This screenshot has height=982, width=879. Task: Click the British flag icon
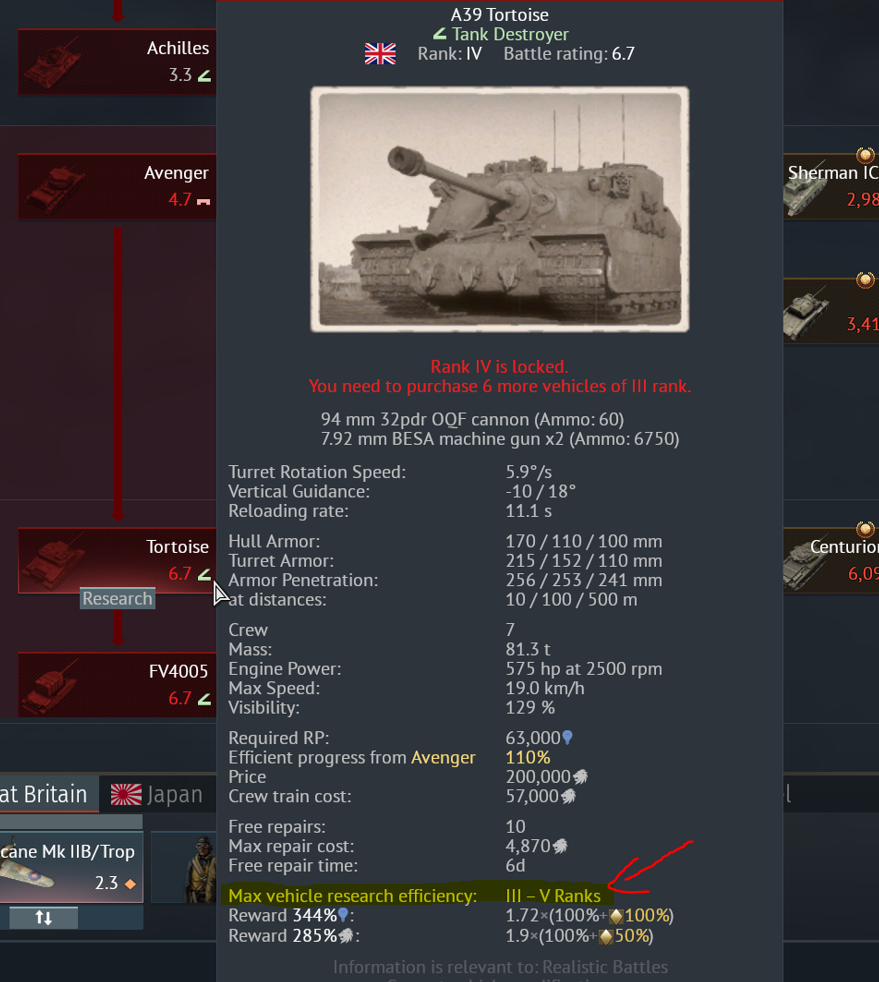[x=380, y=54]
